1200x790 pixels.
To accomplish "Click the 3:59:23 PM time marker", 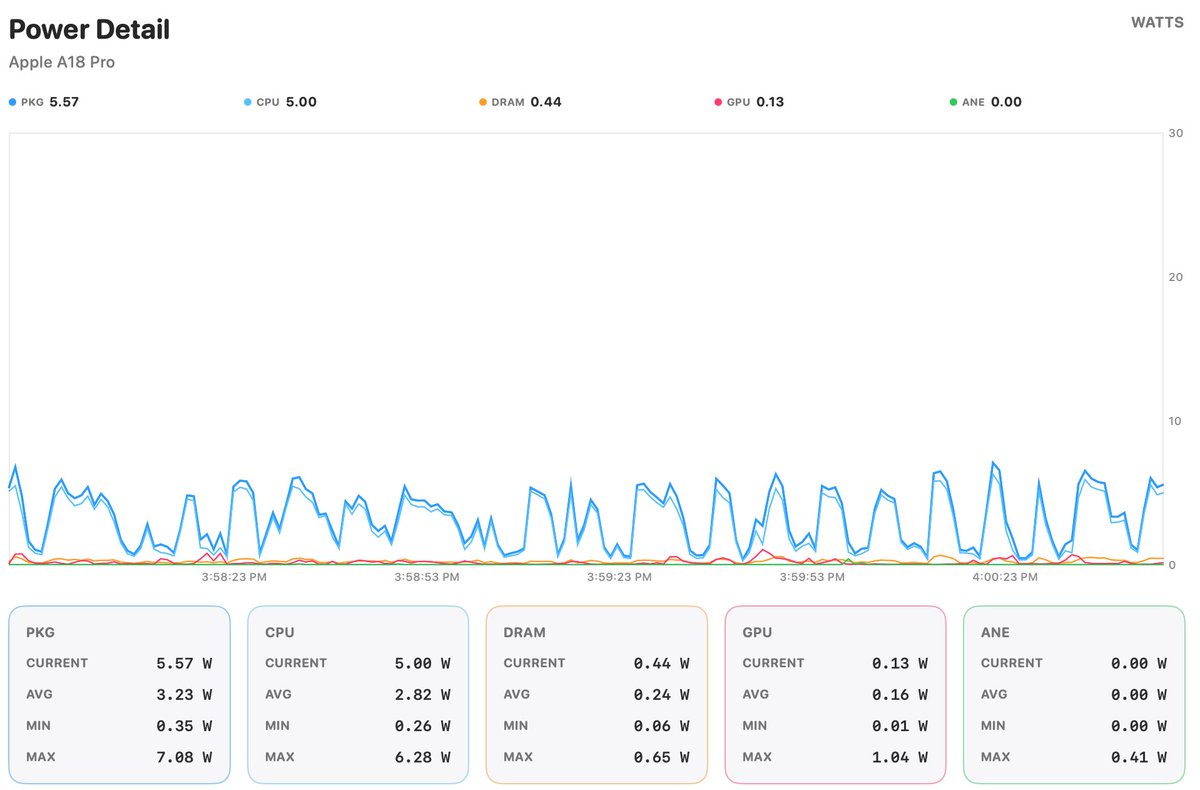I will pyautogui.click(x=620, y=577).
